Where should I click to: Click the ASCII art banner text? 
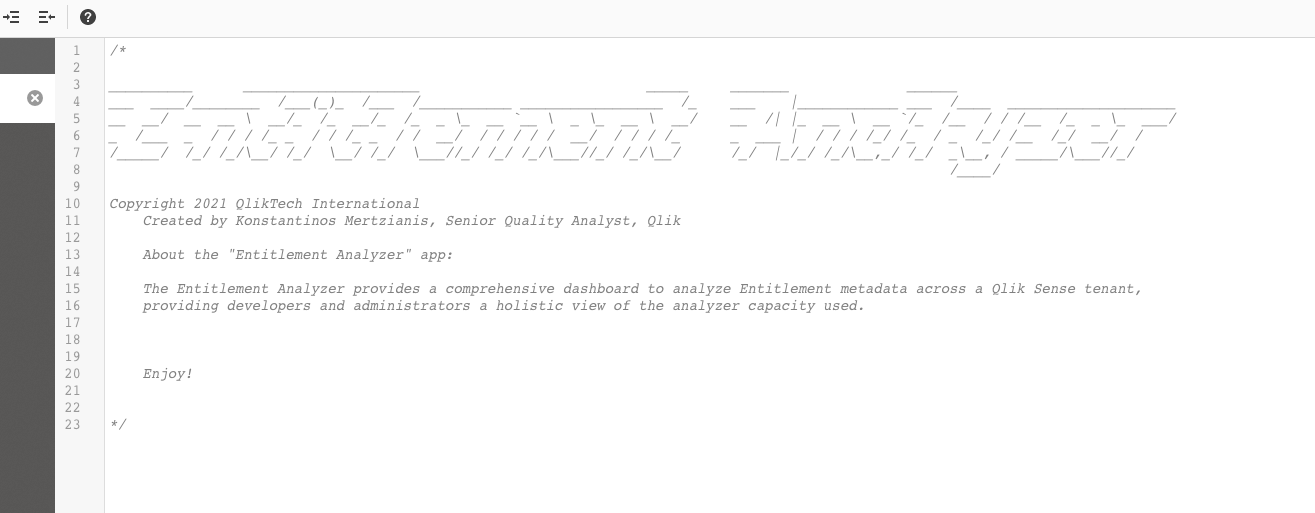click(x=642, y=128)
